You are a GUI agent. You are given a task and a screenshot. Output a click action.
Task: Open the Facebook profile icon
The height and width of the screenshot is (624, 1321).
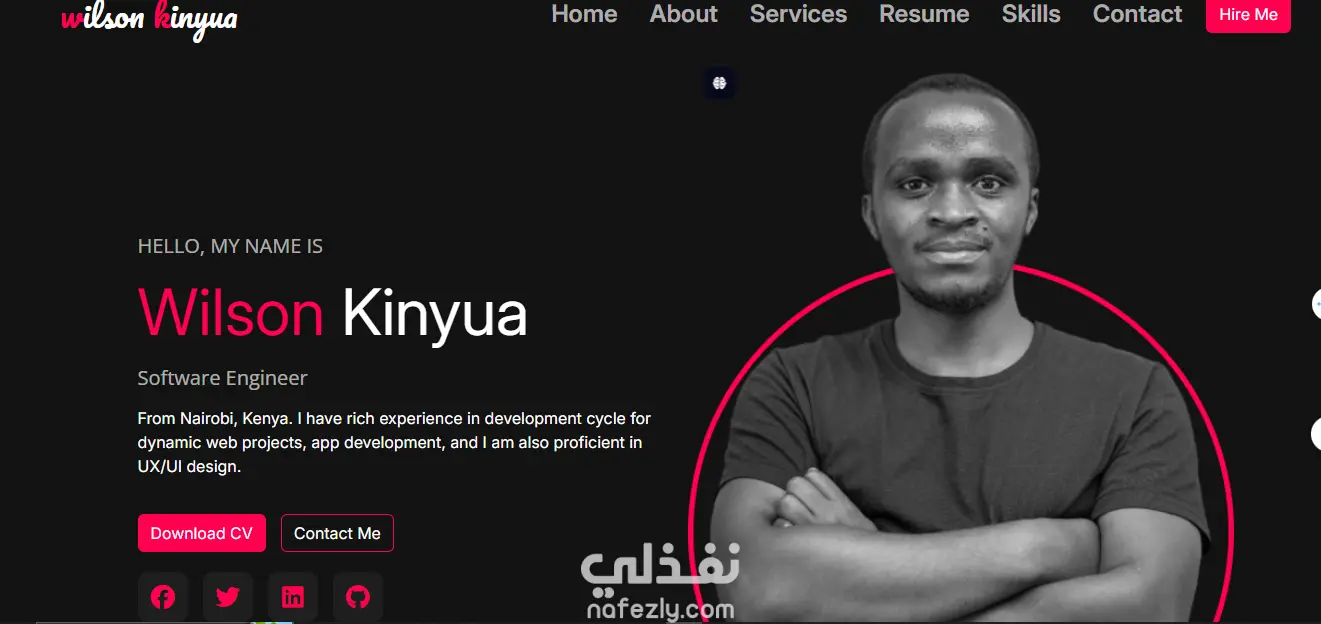click(x=163, y=597)
